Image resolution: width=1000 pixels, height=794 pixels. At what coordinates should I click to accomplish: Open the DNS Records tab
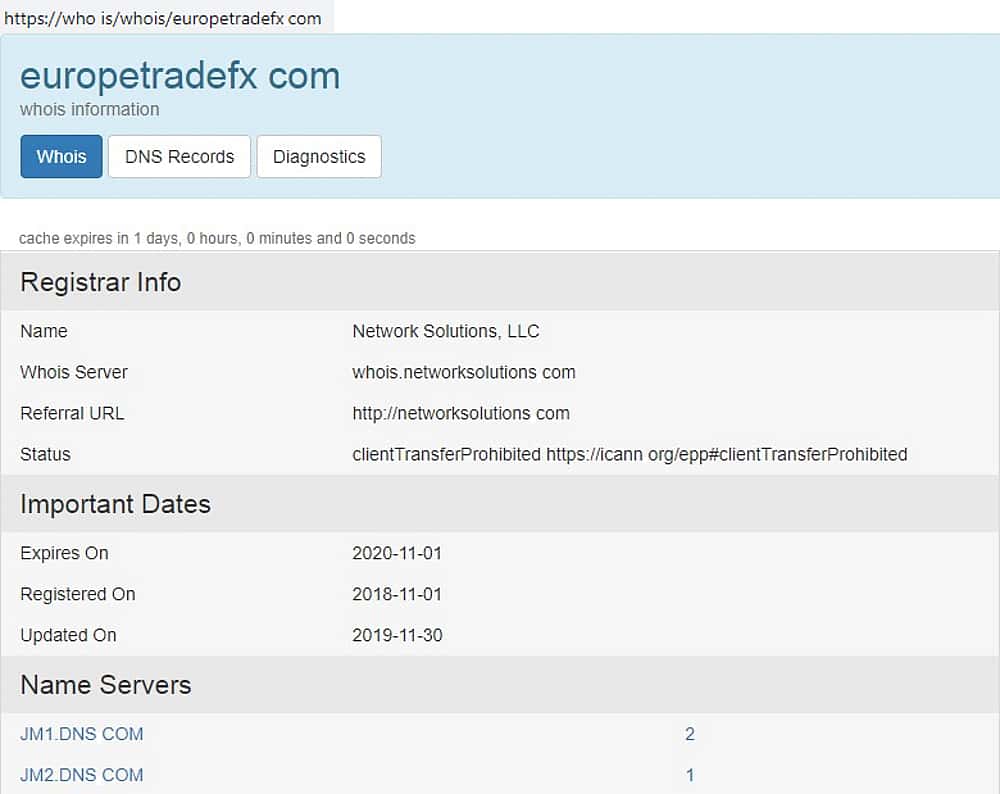click(179, 157)
